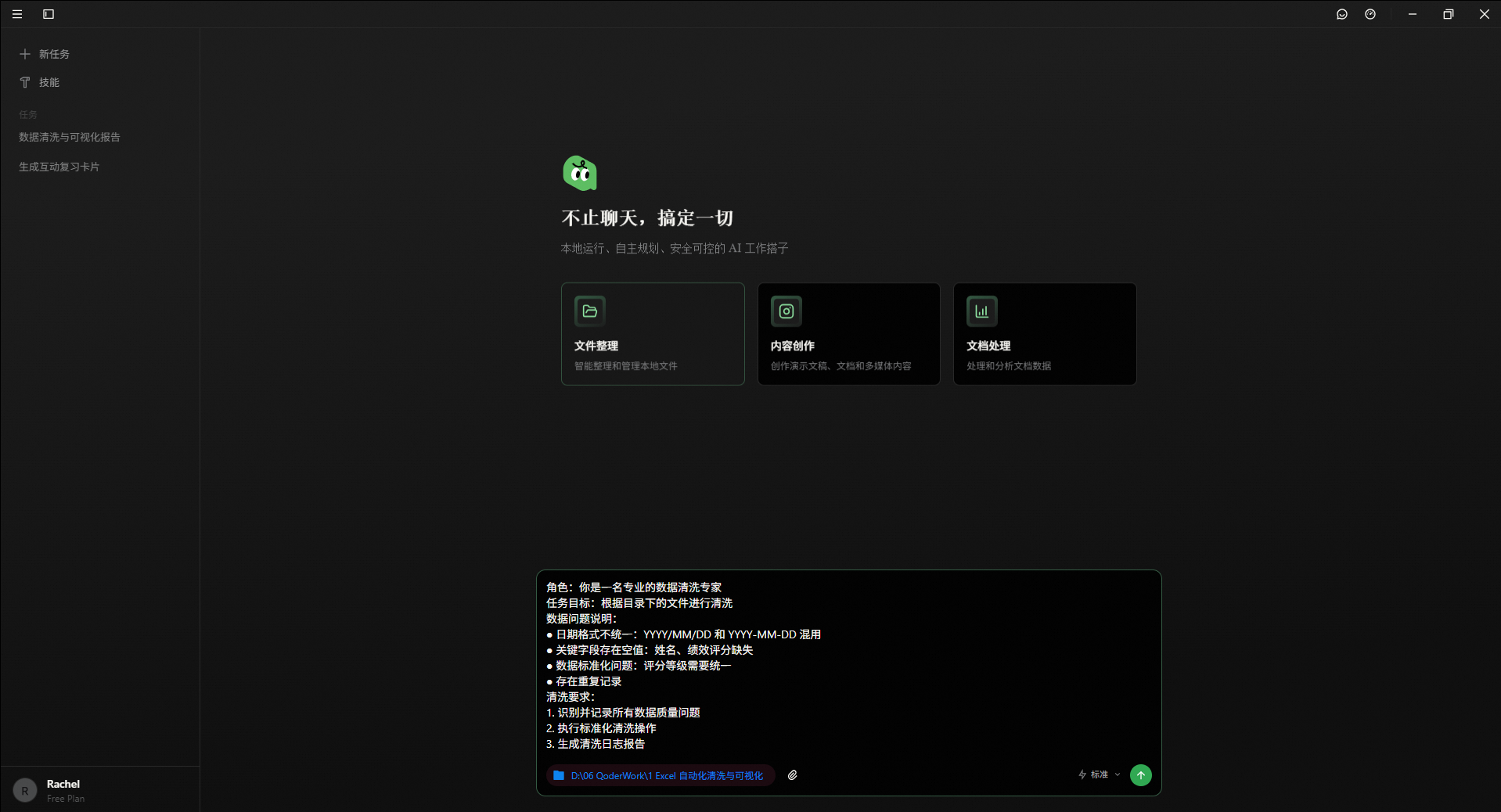Open the feedback chat bubble icon

1342,14
